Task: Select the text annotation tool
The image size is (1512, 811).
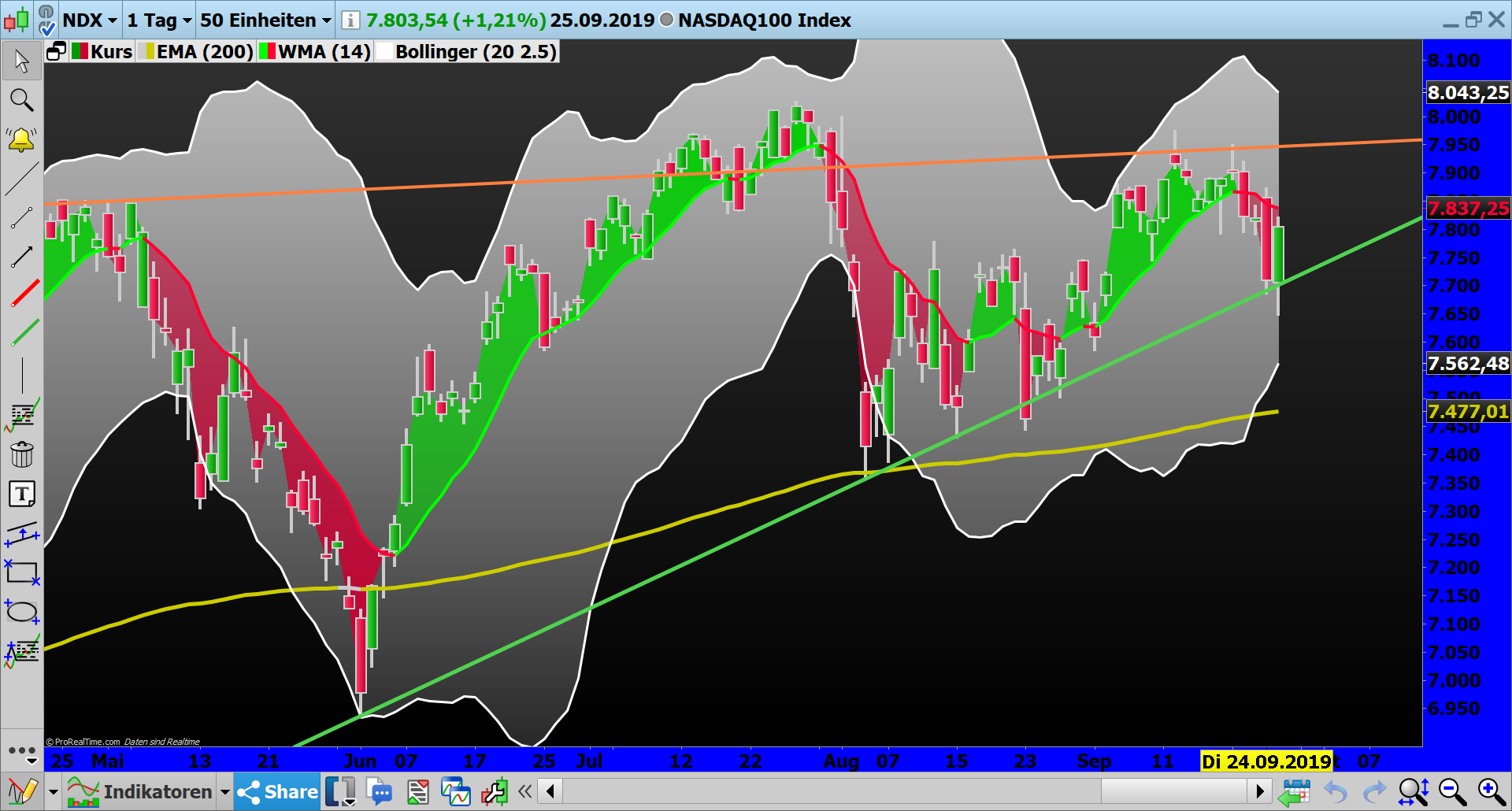Action: click(x=22, y=494)
